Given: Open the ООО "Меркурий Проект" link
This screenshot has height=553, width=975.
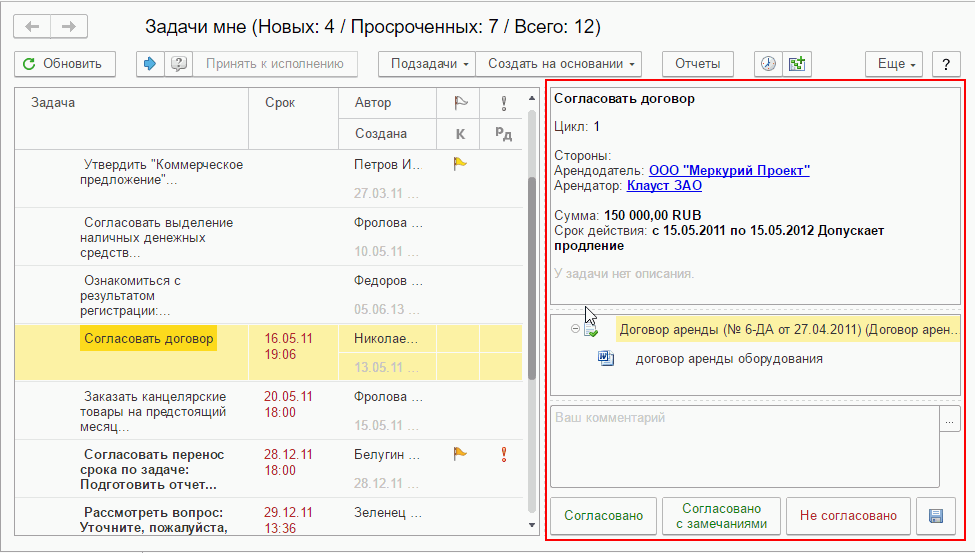Looking at the screenshot, I should coord(729,171).
